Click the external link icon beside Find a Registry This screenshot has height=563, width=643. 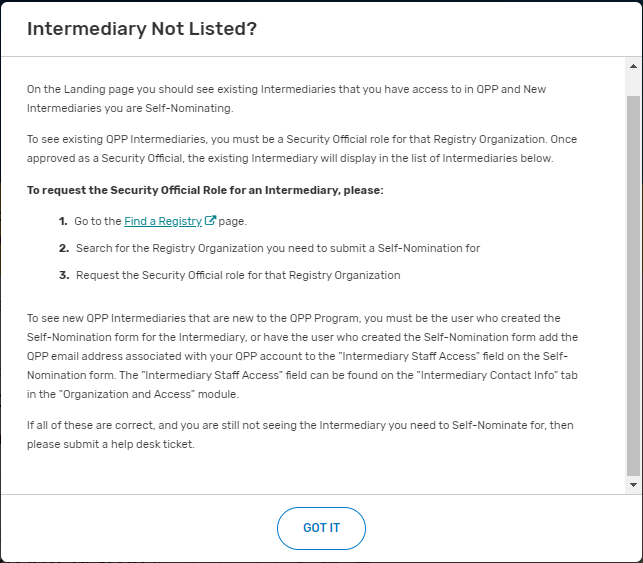tap(210, 221)
